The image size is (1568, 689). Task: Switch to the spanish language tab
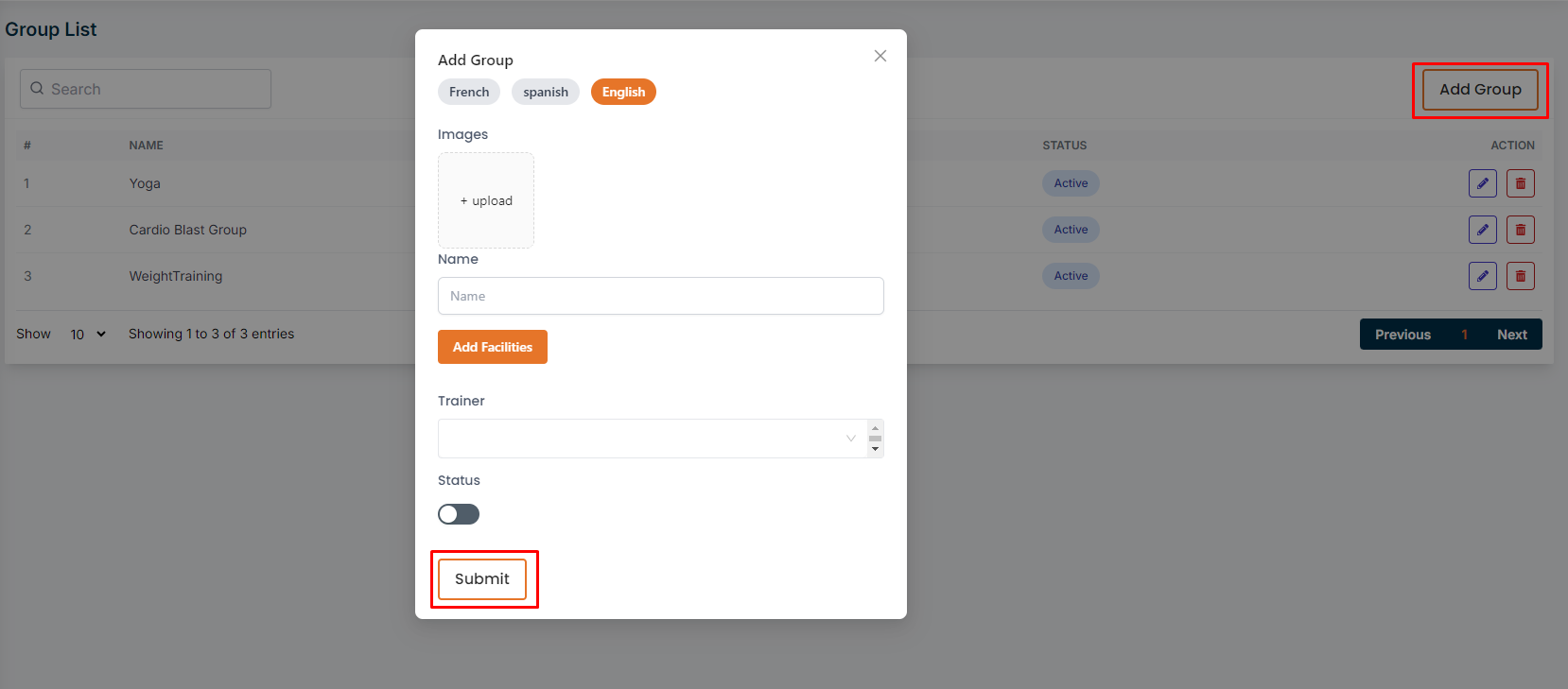[546, 92]
